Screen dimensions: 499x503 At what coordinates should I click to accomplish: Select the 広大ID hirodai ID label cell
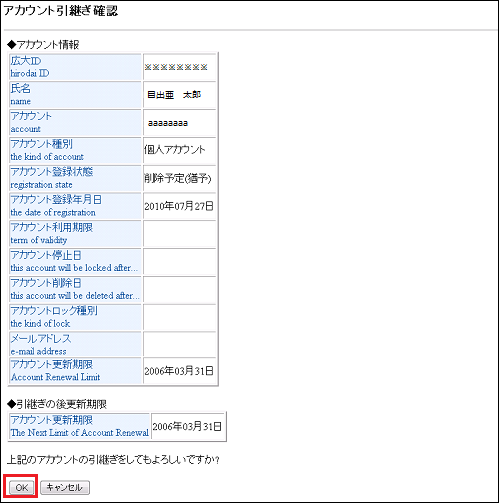click(76, 67)
